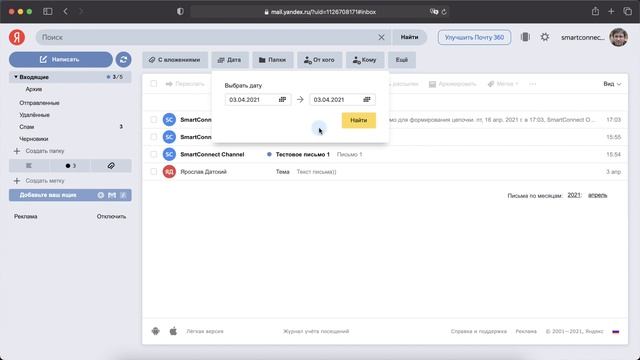Click the Архивировать toolbar button
This screenshot has width=640, height=360.
click(x=452, y=84)
